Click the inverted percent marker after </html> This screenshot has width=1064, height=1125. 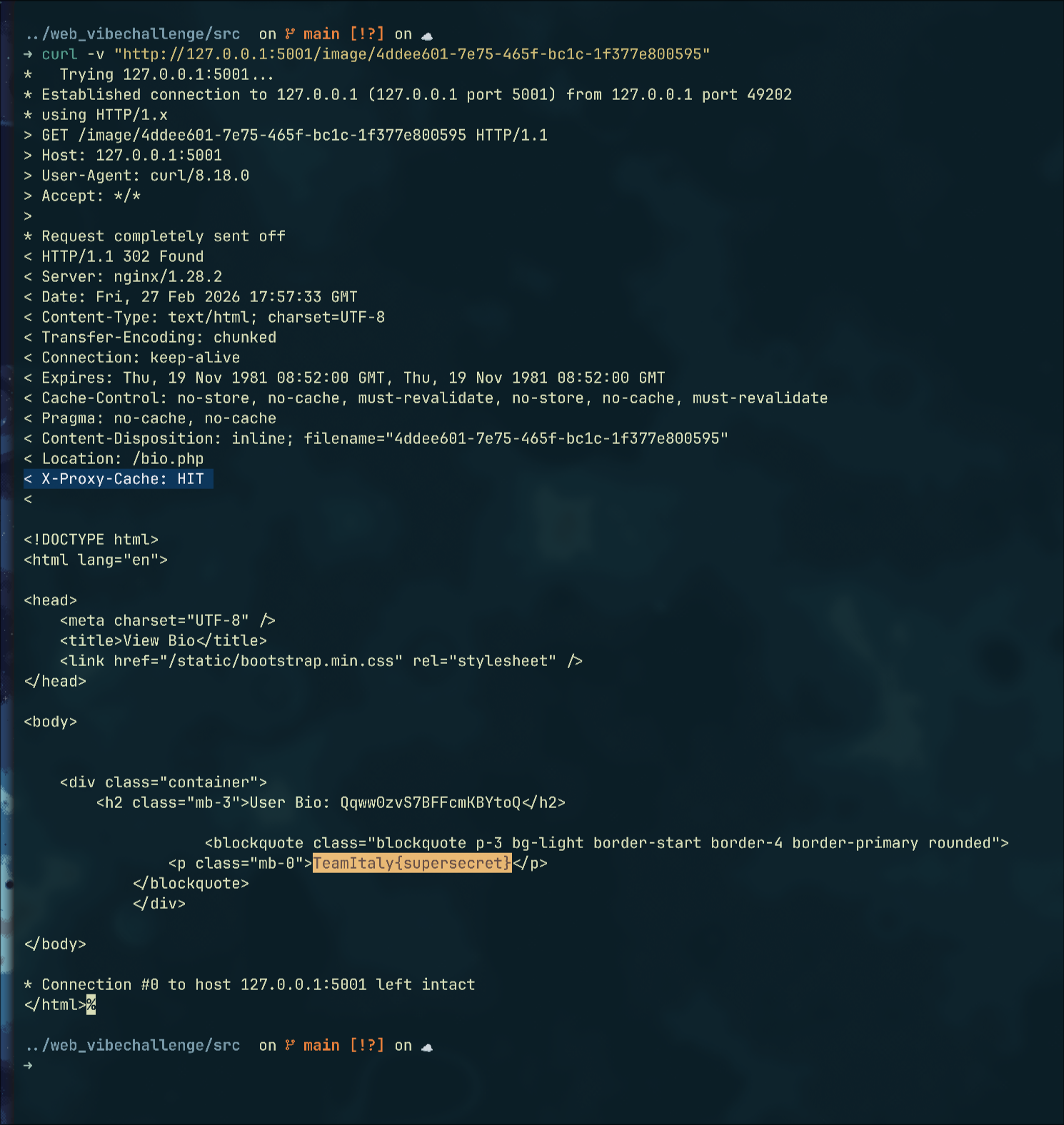(x=91, y=1005)
